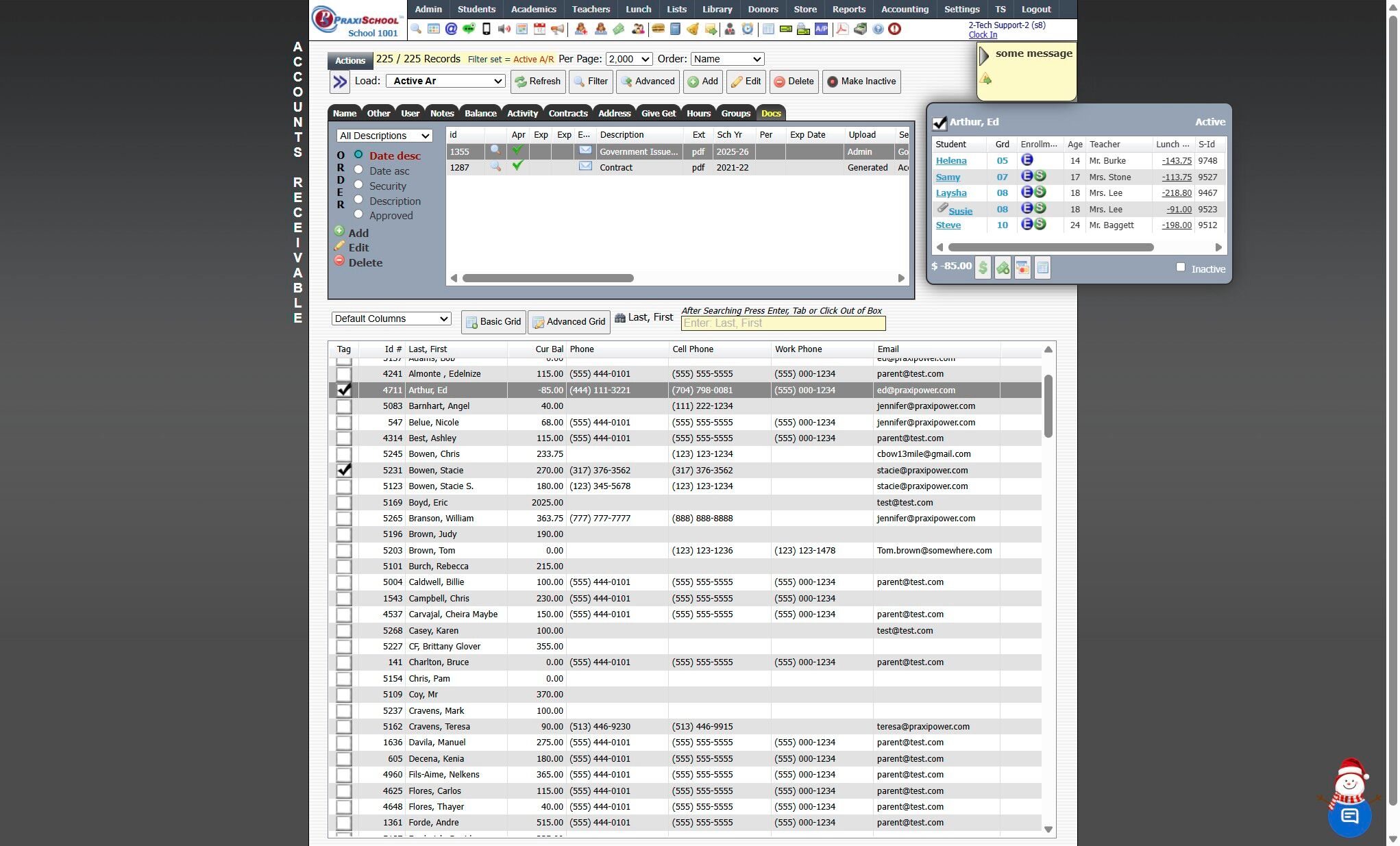Expand the Default Columns dropdown
The width and height of the screenshot is (1400, 846).
[391, 319]
